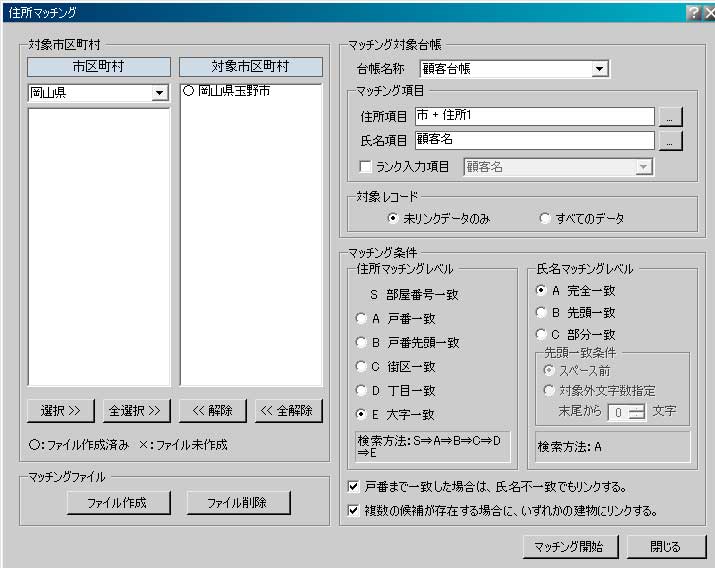Viewport: 715px width, 568px height.
Task: Enable the ランク入力項目 checkbox
Action: pos(365,167)
